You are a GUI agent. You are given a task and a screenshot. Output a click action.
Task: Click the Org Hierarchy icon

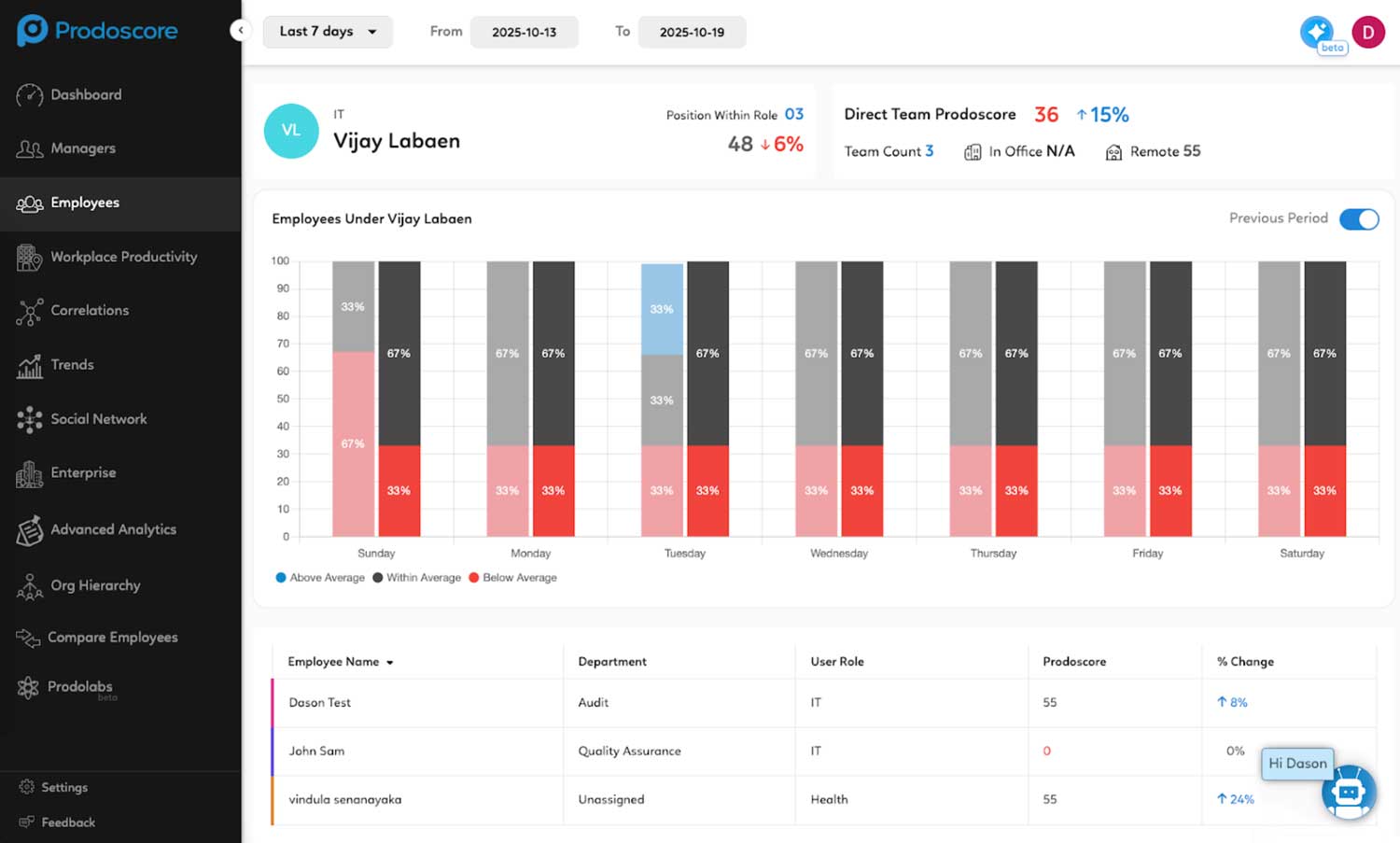pos(30,586)
